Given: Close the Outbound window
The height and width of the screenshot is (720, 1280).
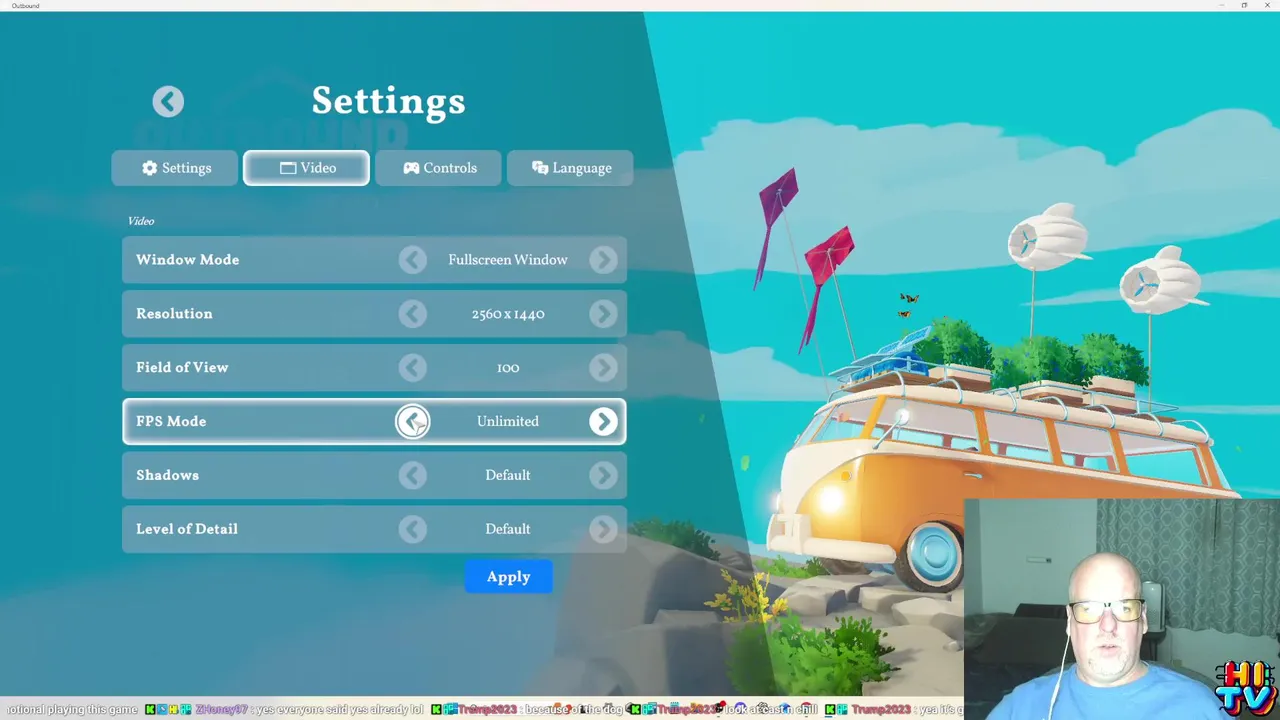Looking at the screenshot, I should [x=1267, y=5].
